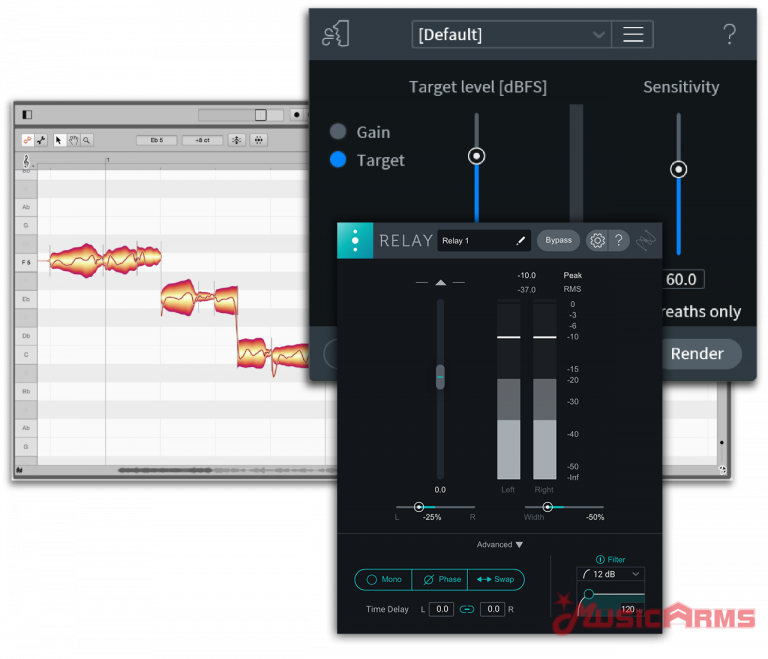Click the Render button
The height and width of the screenshot is (659, 768).
(697, 354)
